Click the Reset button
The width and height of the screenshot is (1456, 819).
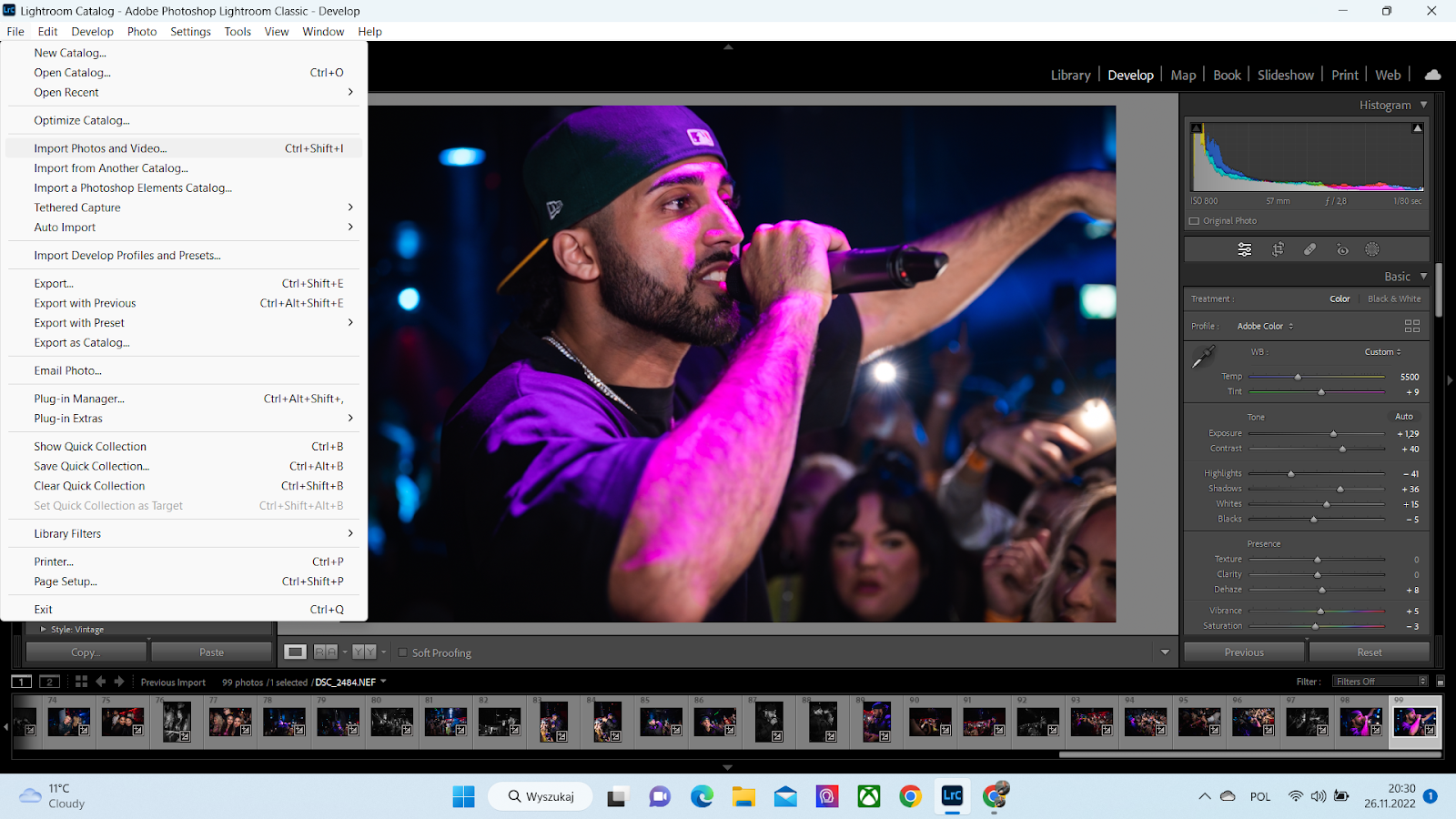(1370, 652)
